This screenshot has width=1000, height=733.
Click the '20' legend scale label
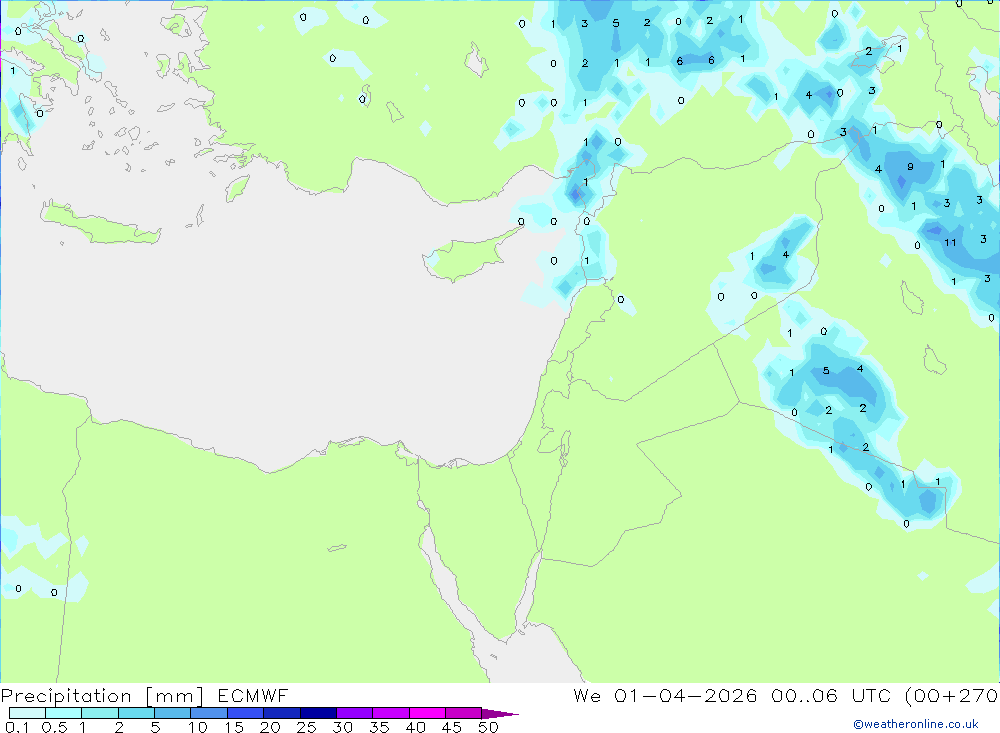point(270,727)
